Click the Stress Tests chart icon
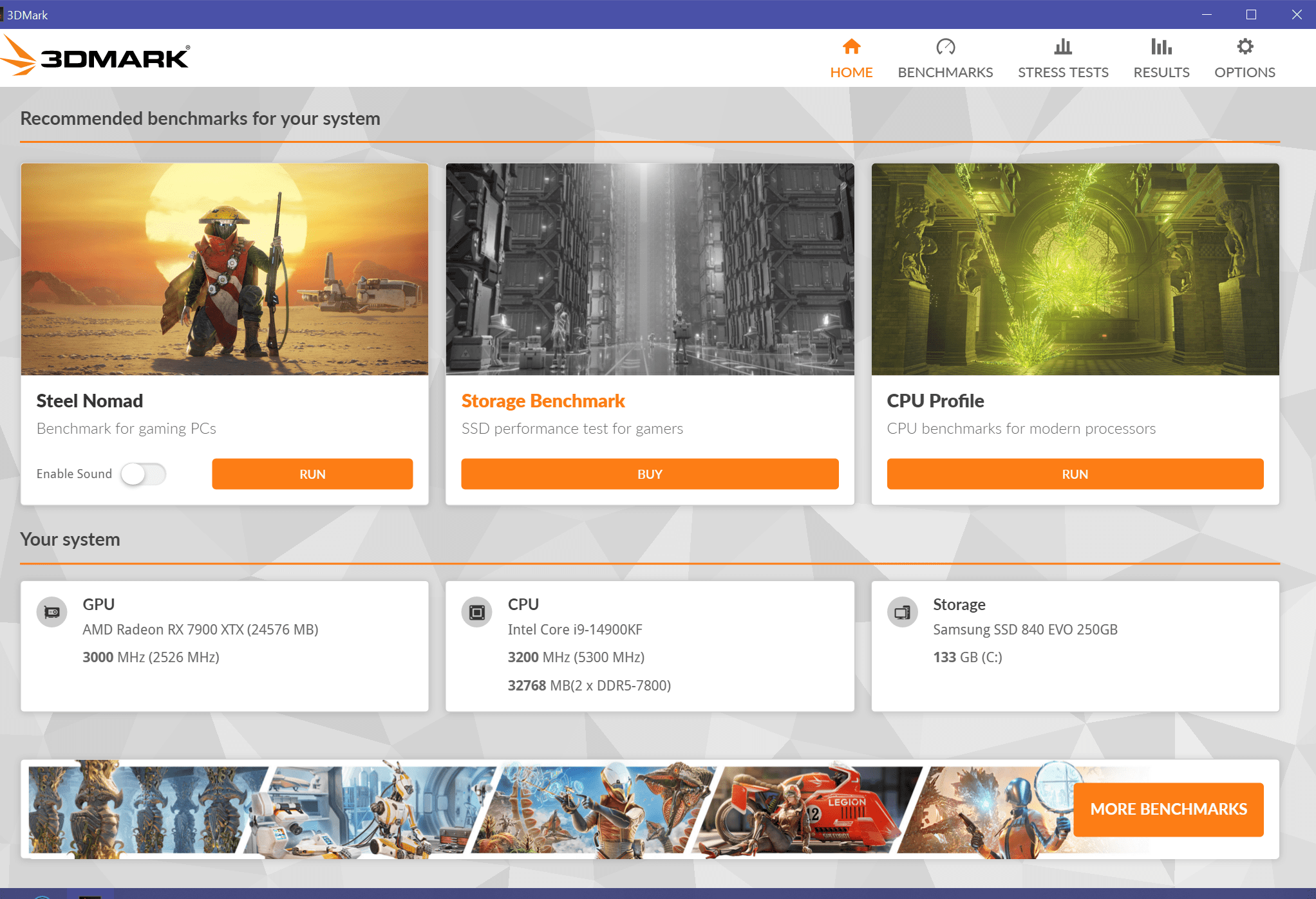Image resolution: width=1316 pixels, height=899 pixels. click(x=1063, y=46)
